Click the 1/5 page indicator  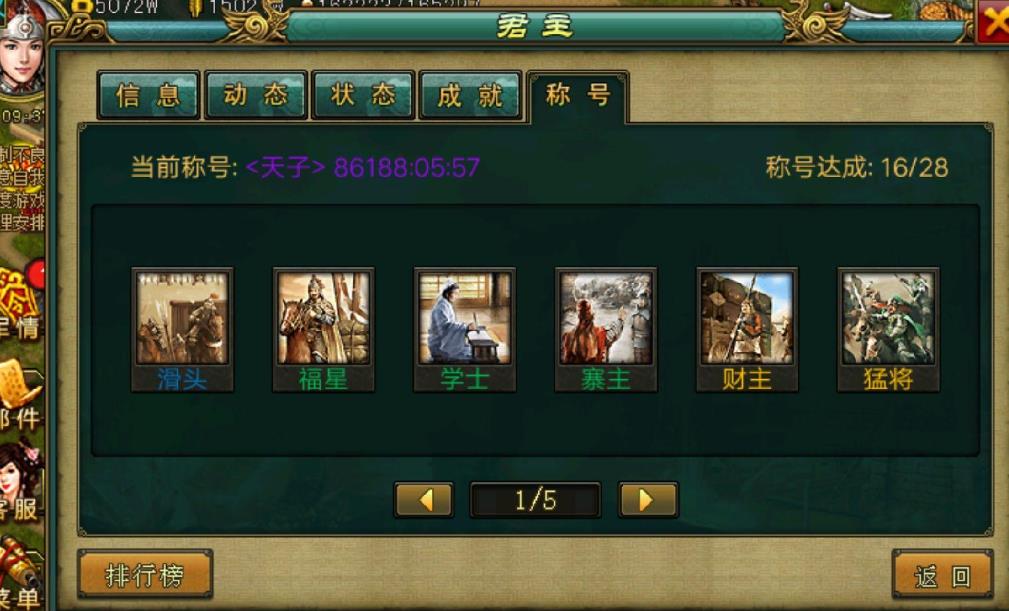click(535, 500)
